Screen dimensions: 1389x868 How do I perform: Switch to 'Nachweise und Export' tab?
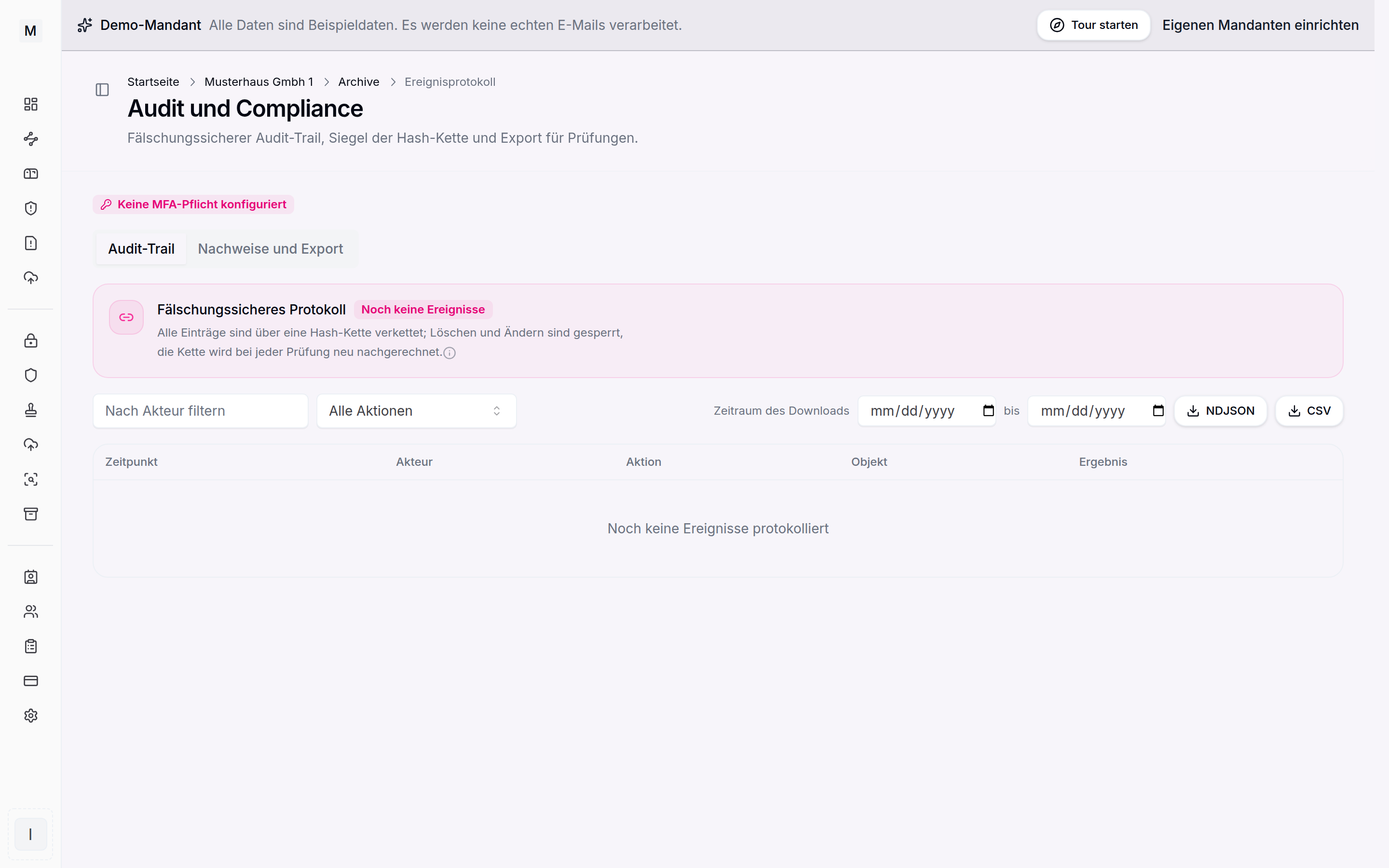pyautogui.click(x=271, y=248)
